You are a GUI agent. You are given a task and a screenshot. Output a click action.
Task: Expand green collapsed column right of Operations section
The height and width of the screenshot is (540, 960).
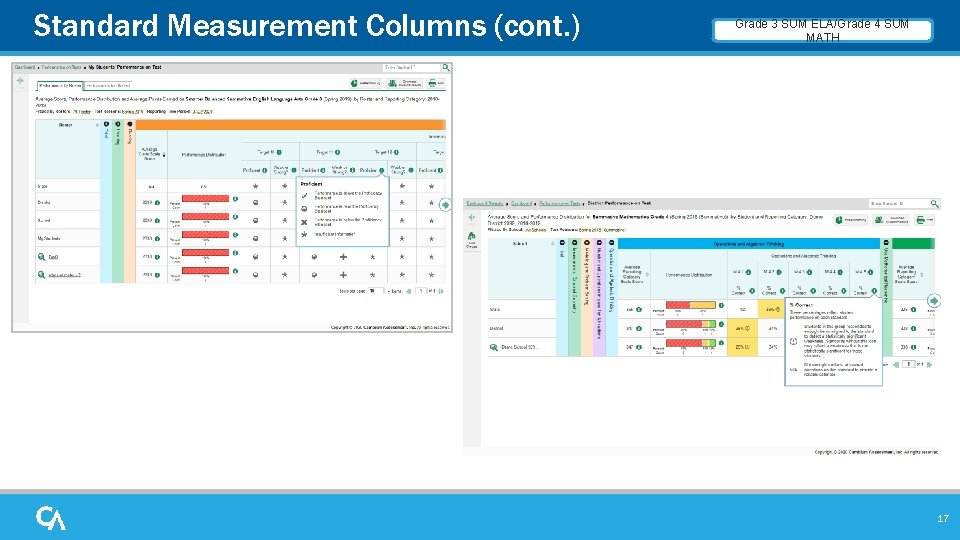coord(885,243)
